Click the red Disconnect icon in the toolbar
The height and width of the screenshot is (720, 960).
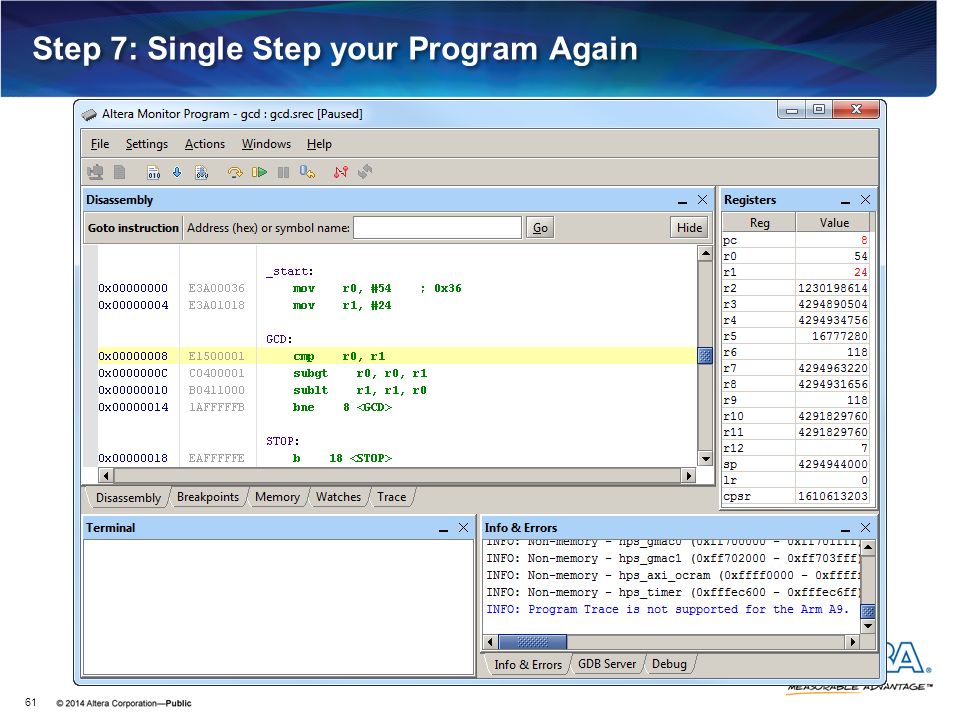(x=341, y=172)
